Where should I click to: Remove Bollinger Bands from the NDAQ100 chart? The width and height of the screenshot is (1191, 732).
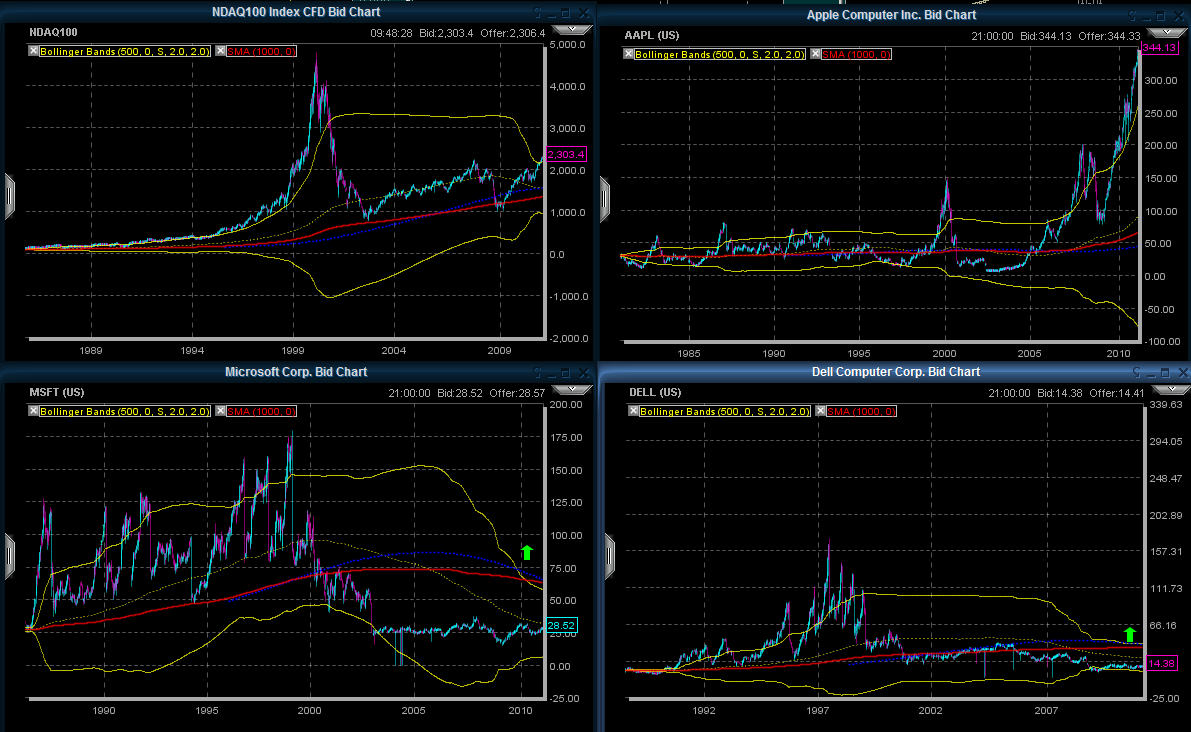34,50
